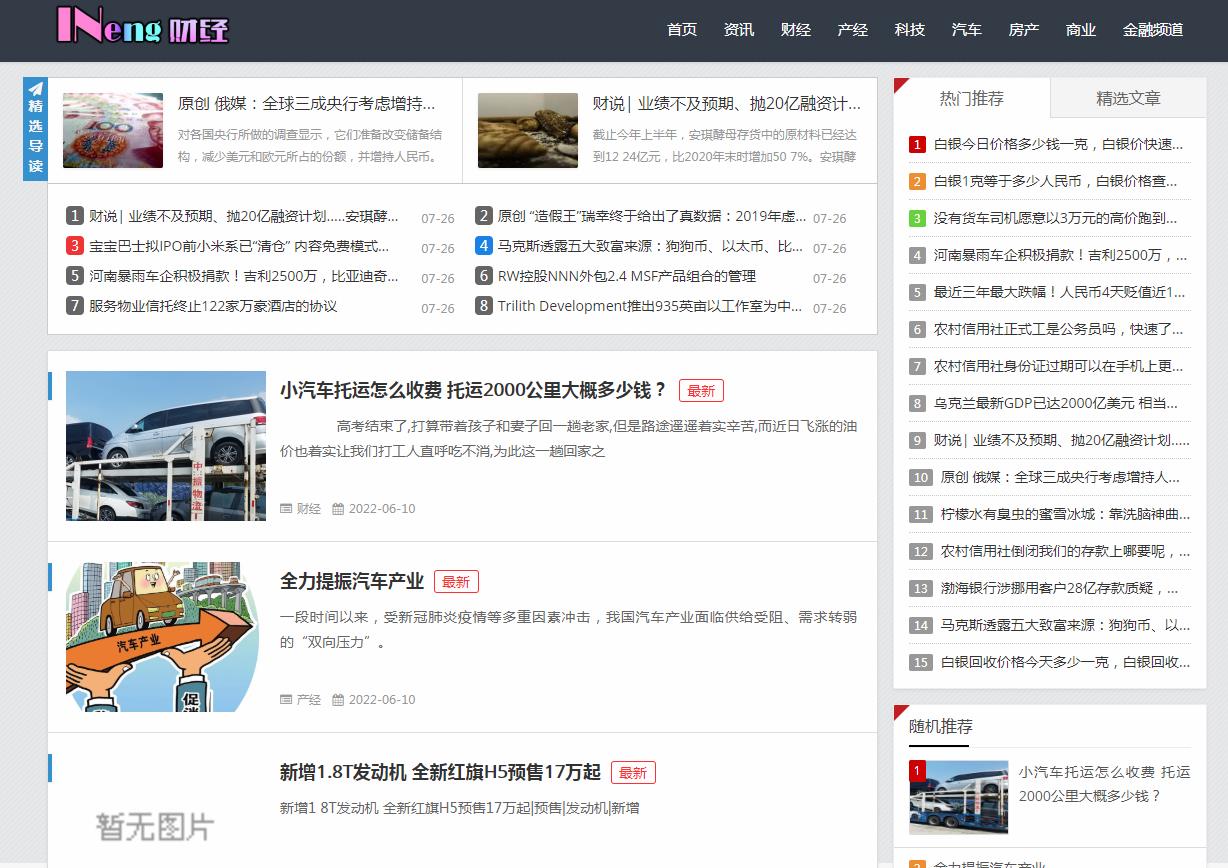The width and height of the screenshot is (1228, 868).
Task: Open hot item 白银回收价格今天多少一克
Action: point(1066,662)
